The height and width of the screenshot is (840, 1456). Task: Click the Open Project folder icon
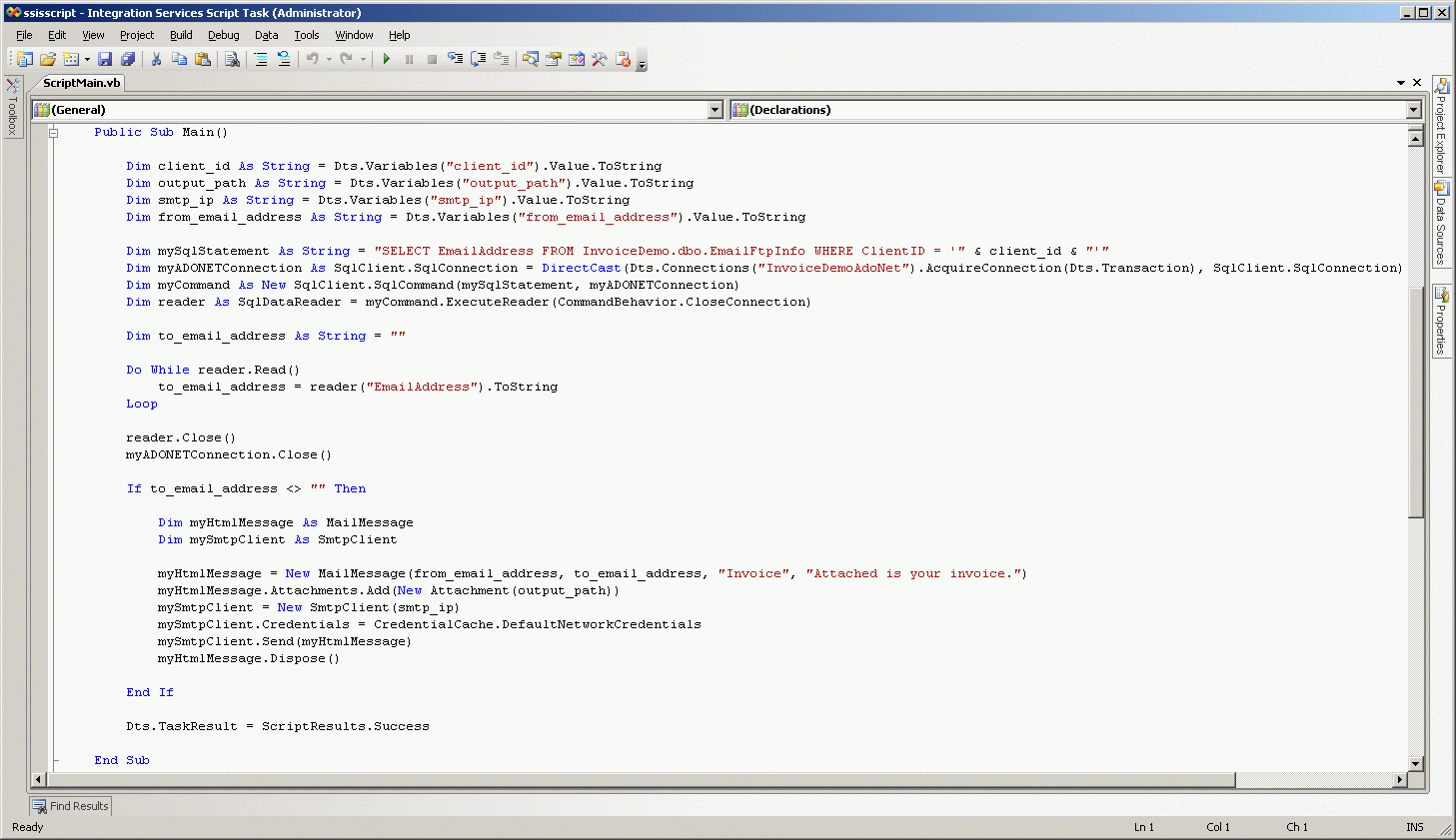click(x=47, y=60)
